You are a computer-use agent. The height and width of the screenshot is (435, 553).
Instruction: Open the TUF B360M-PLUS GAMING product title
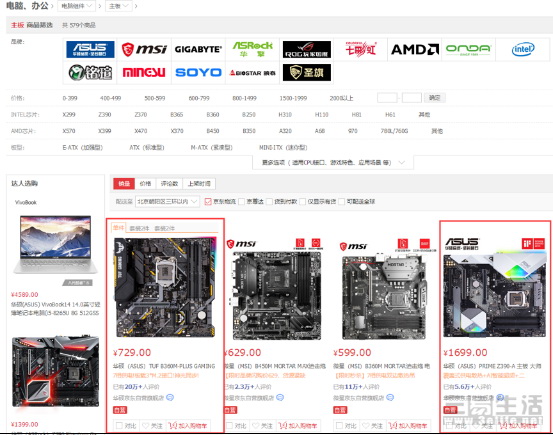164,366
